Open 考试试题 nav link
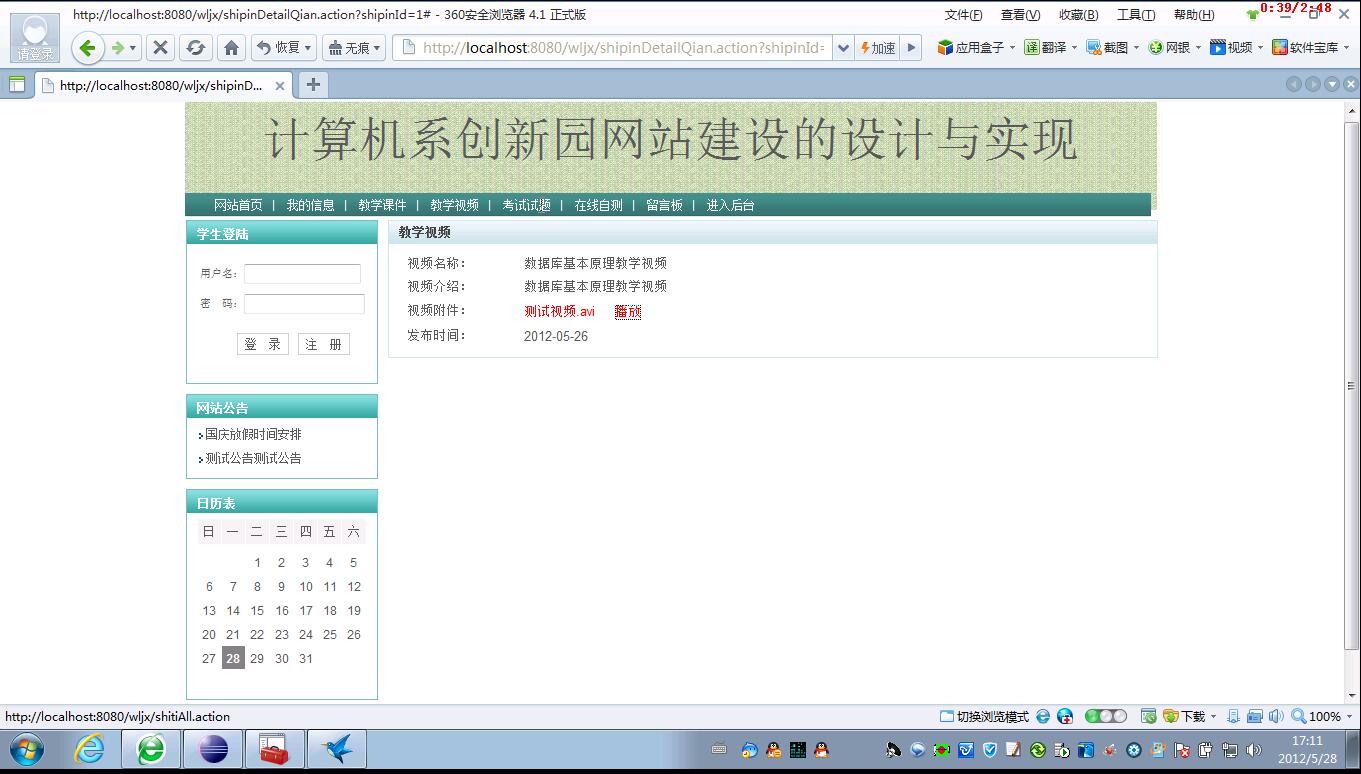Image resolution: width=1361 pixels, height=774 pixels. [x=526, y=205]
